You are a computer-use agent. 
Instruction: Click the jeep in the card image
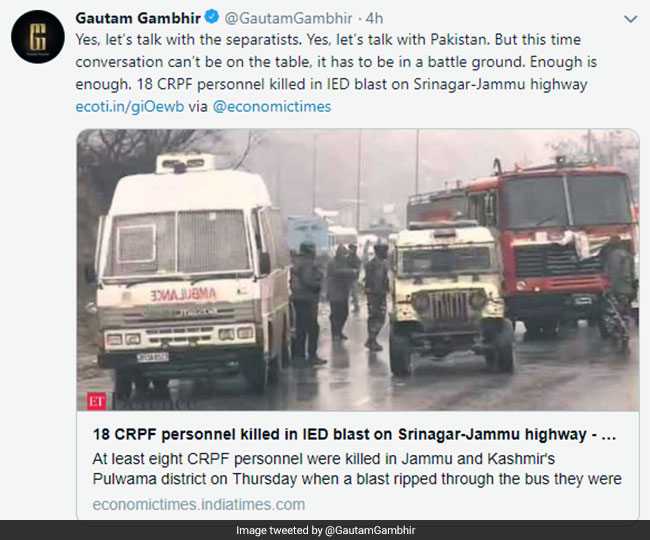pyautogui.click(x=450, y=298)
